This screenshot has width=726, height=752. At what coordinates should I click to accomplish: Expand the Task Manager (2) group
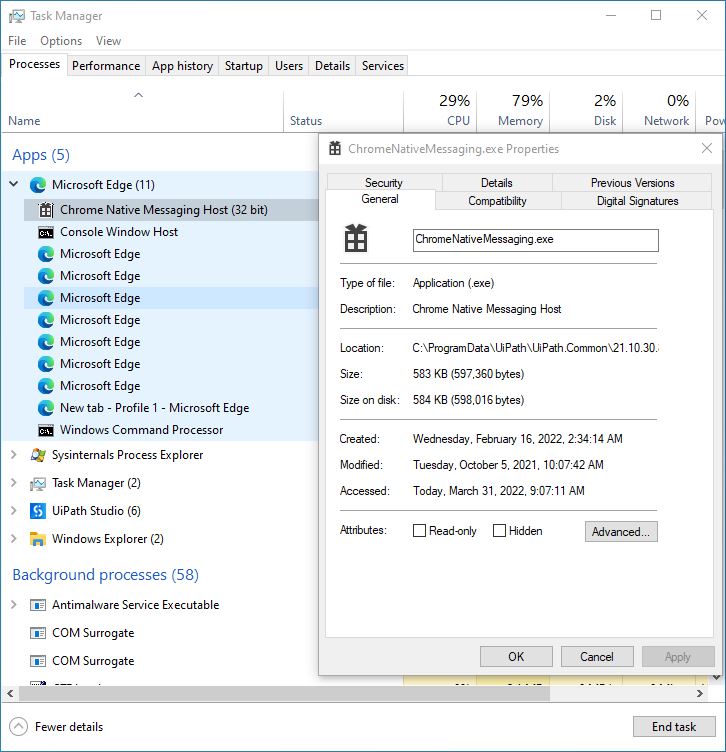click(x=14, y=483)
